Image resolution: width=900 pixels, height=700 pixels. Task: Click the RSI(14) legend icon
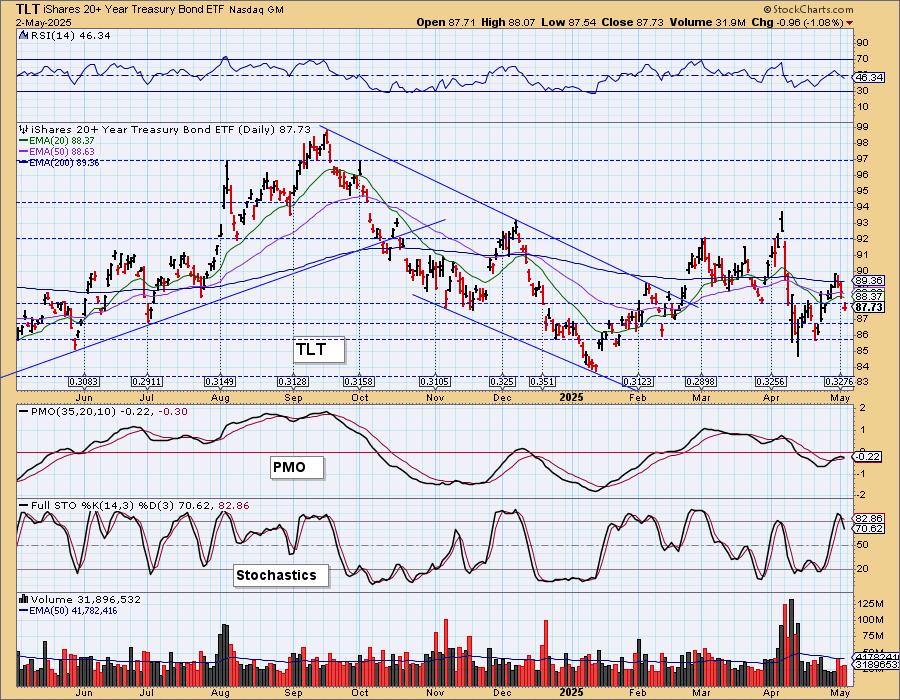coord(24,36)
